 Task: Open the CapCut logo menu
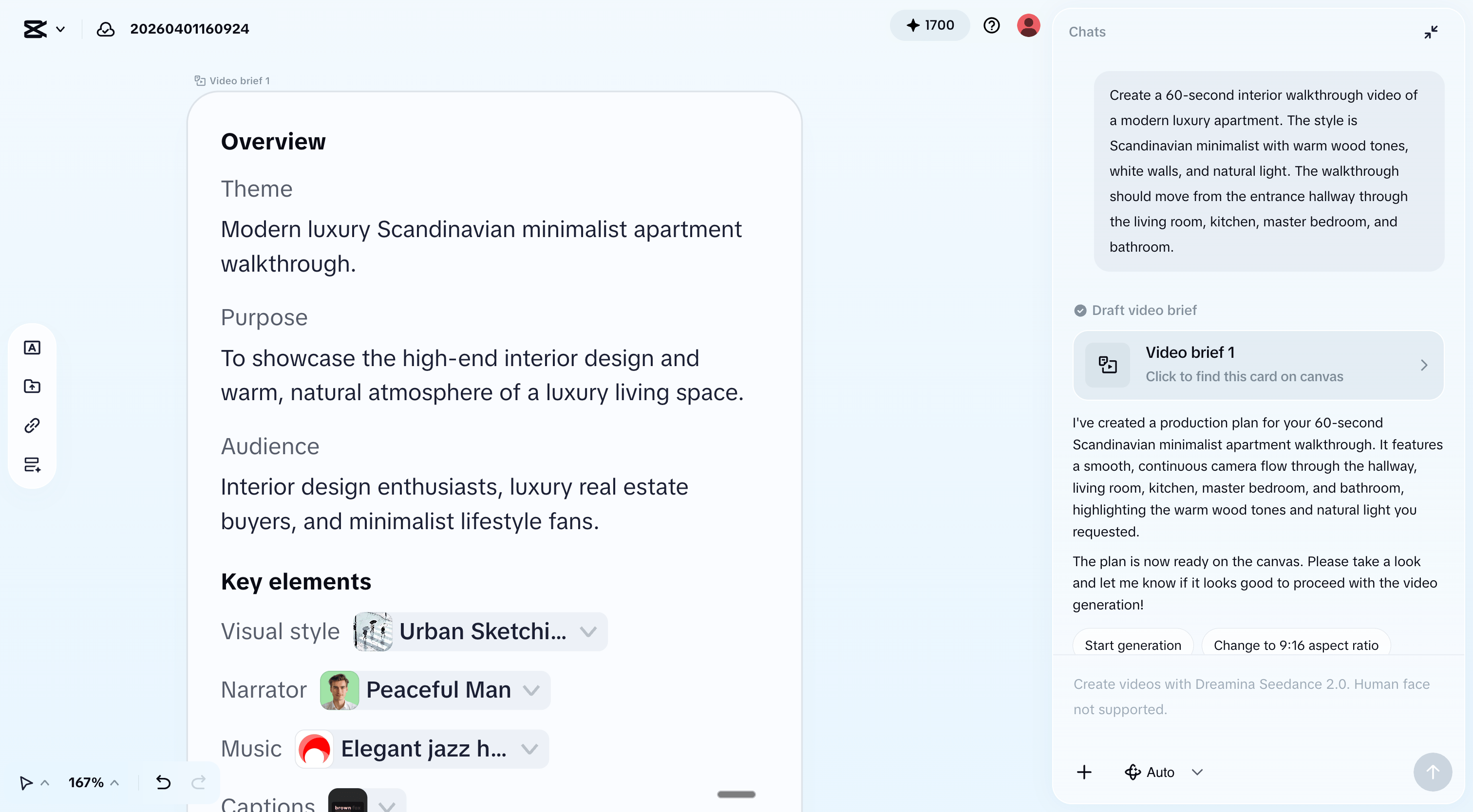pyautogui.click(x=43, y=29)
